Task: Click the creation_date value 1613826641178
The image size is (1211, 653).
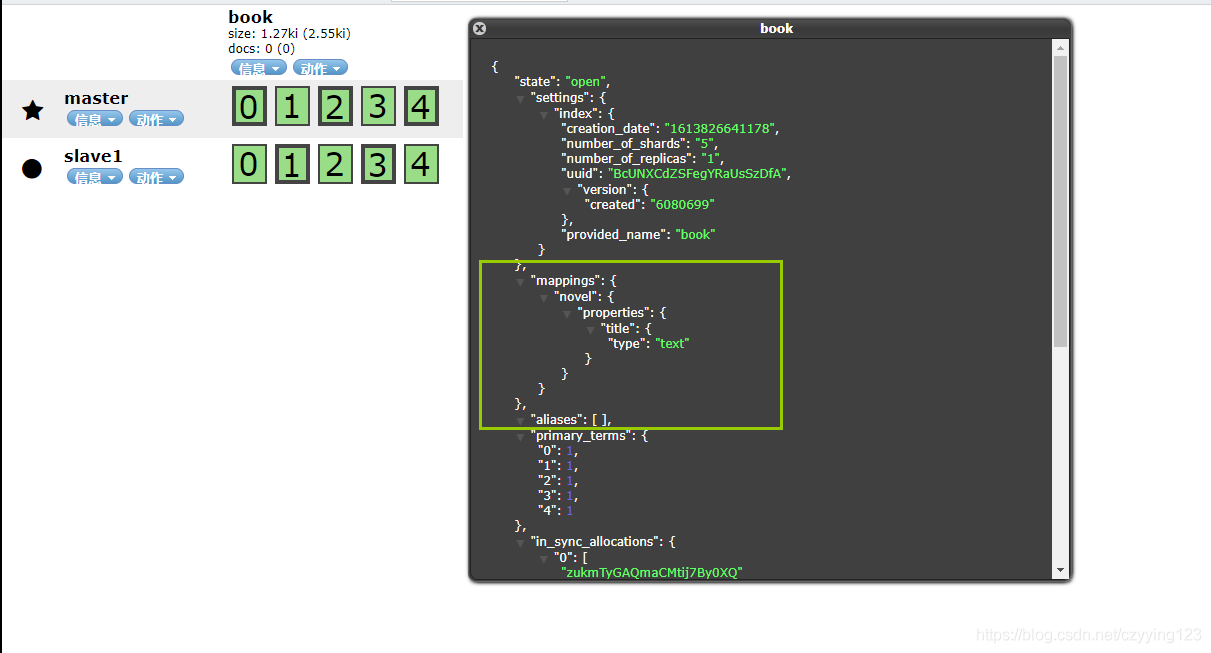Action: click(x=722, y=129)
